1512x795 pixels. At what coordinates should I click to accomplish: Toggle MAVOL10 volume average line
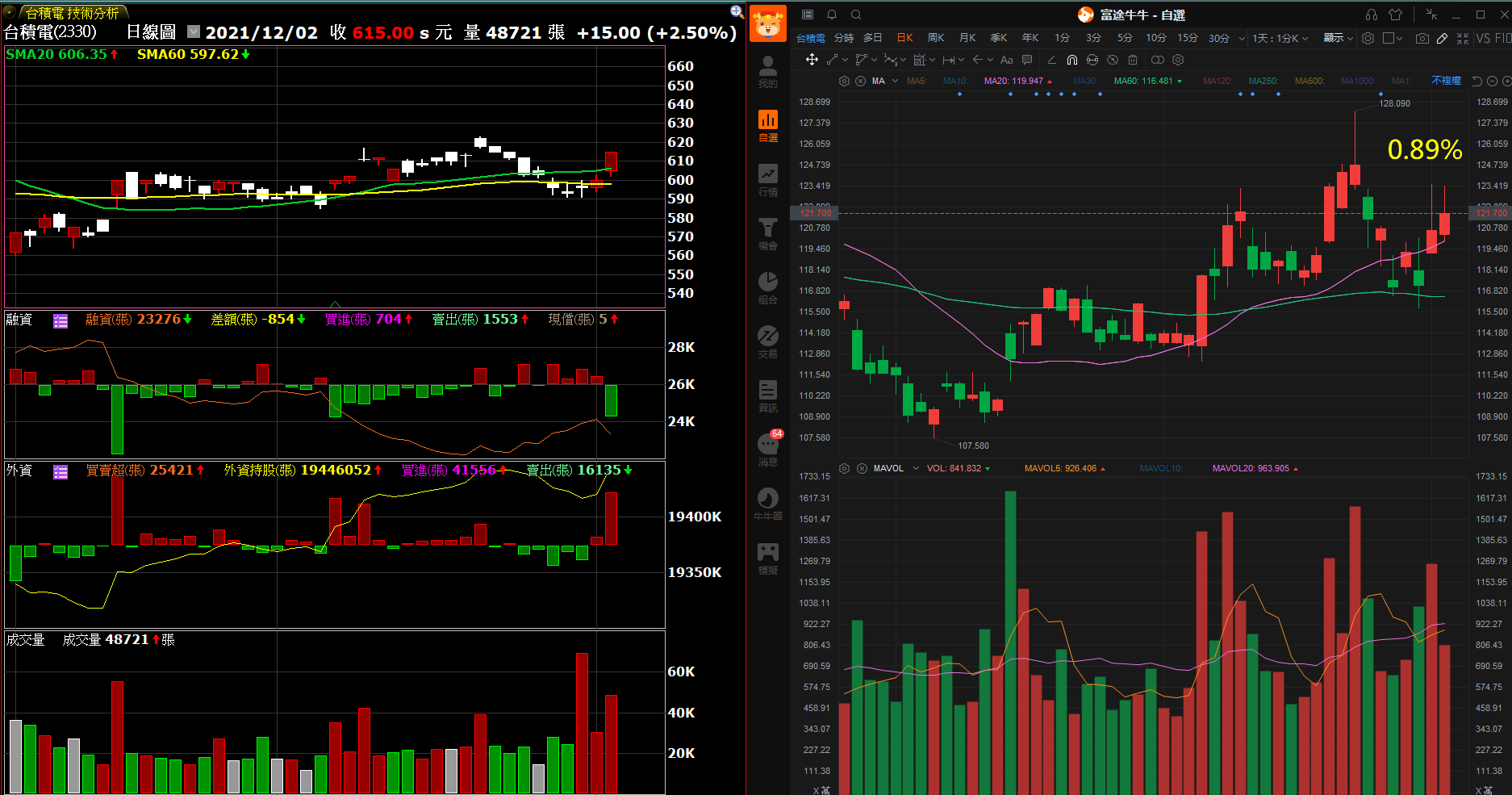(x=1161, y=468)
